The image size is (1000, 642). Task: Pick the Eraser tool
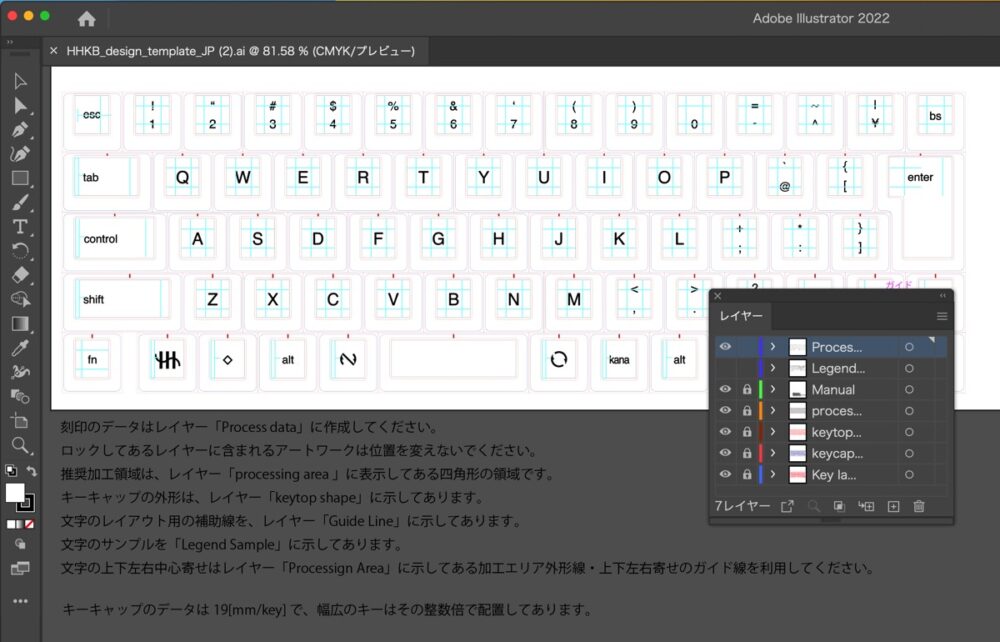tap(20, 275)
